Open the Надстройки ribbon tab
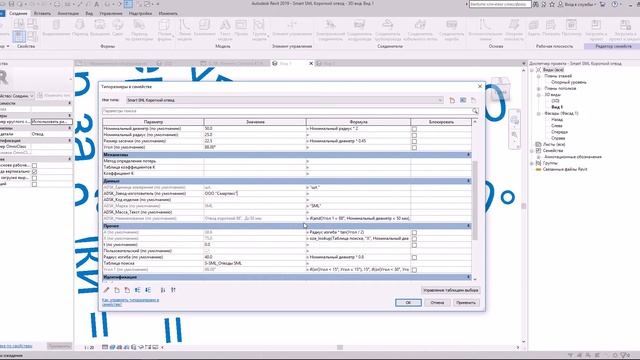The width and height of the screenshot is (640, 360). coord(140,13)
